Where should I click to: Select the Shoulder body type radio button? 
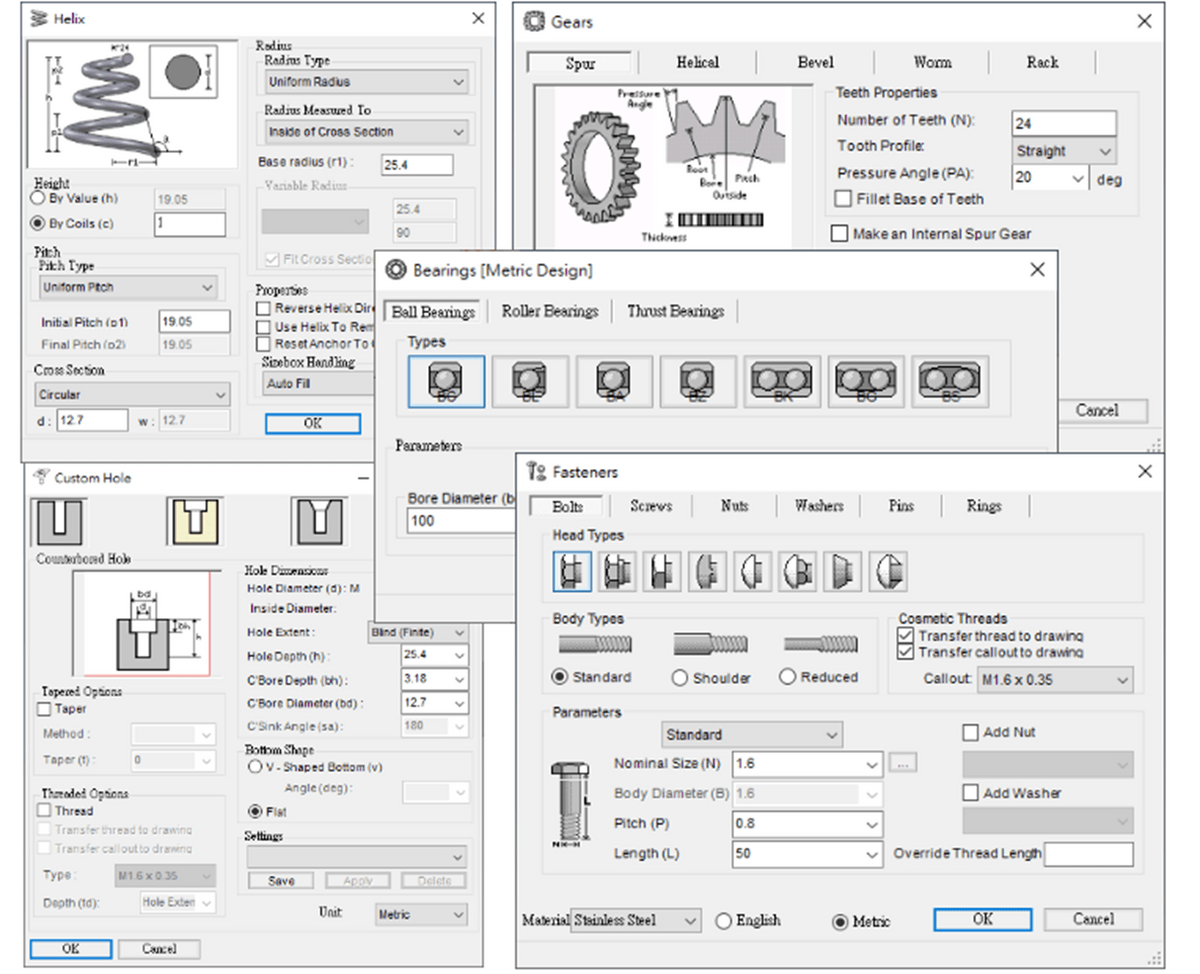680,678
